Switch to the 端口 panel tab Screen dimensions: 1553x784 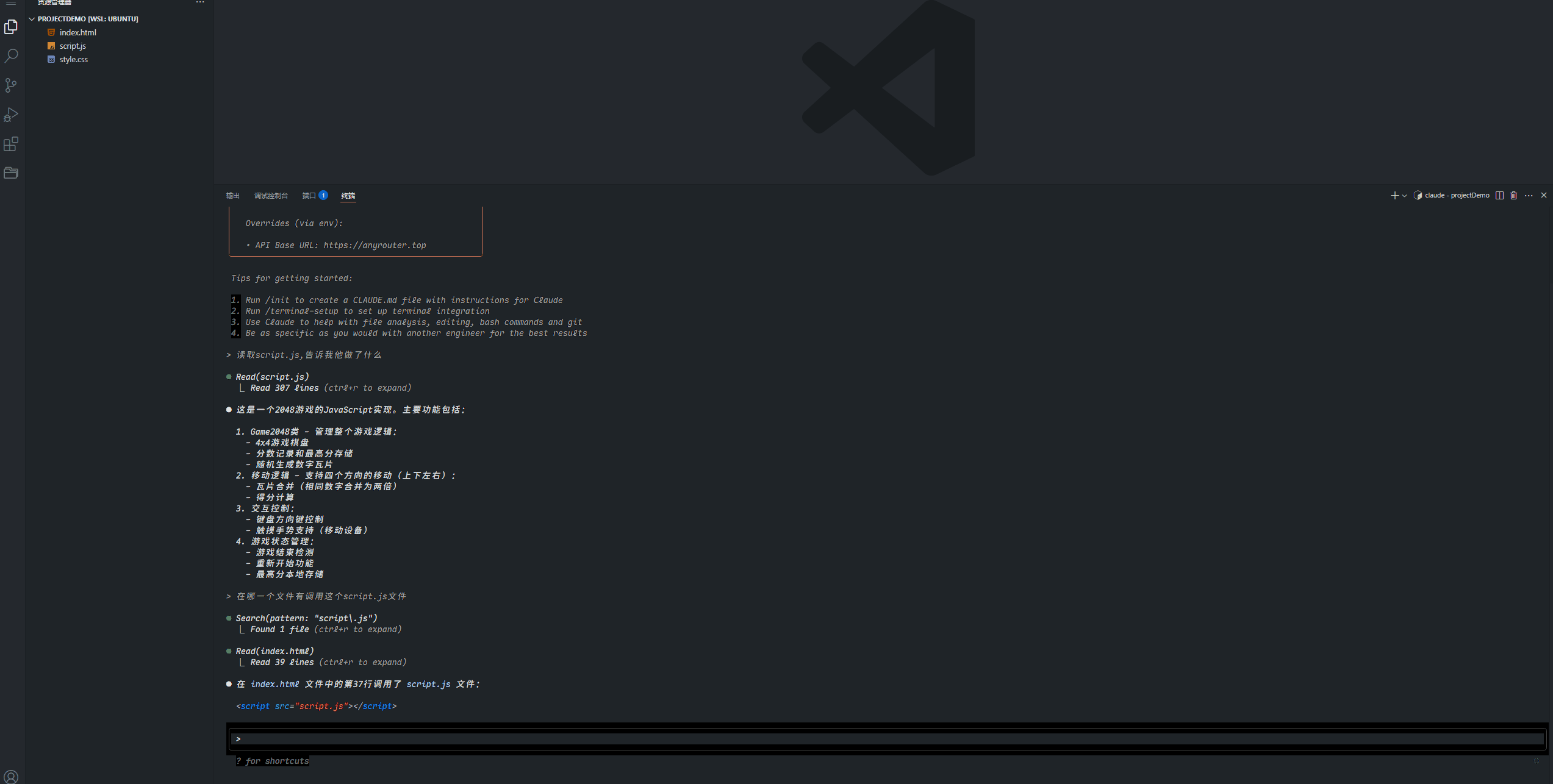pyautogui.click(x=315, y=196)
